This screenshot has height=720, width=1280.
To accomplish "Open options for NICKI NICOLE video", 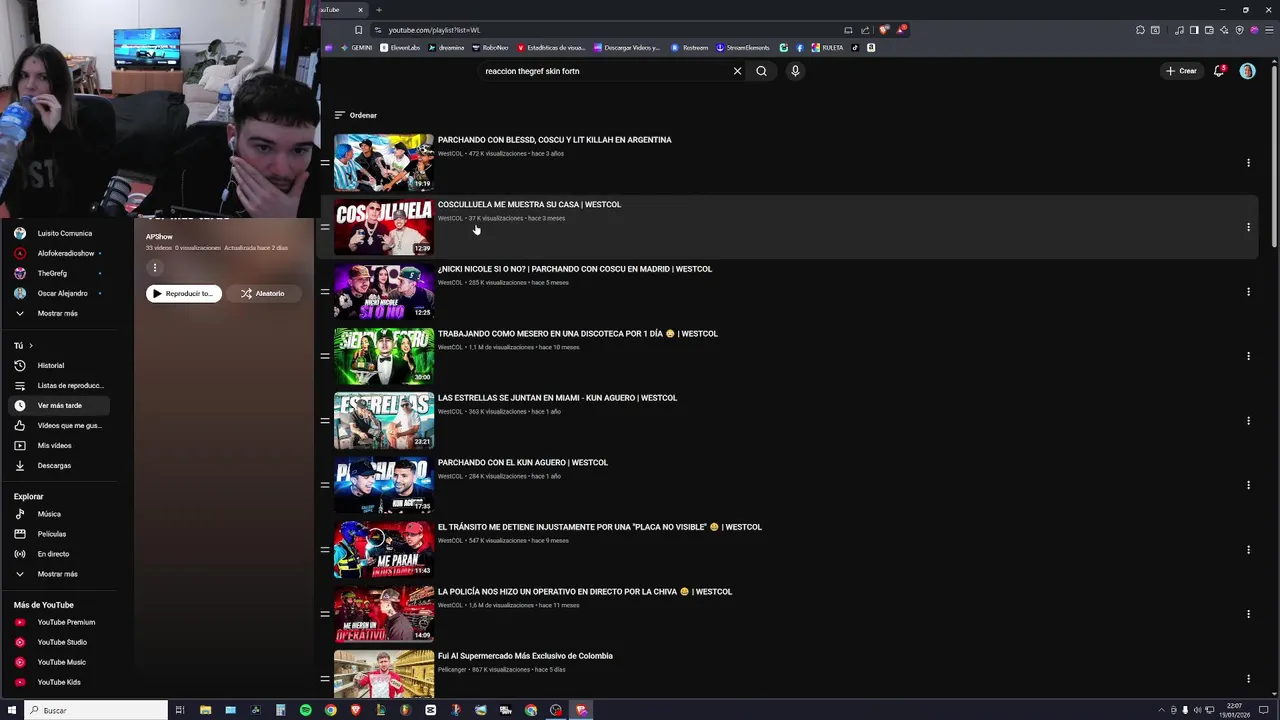I will (x=1248, y=292).
